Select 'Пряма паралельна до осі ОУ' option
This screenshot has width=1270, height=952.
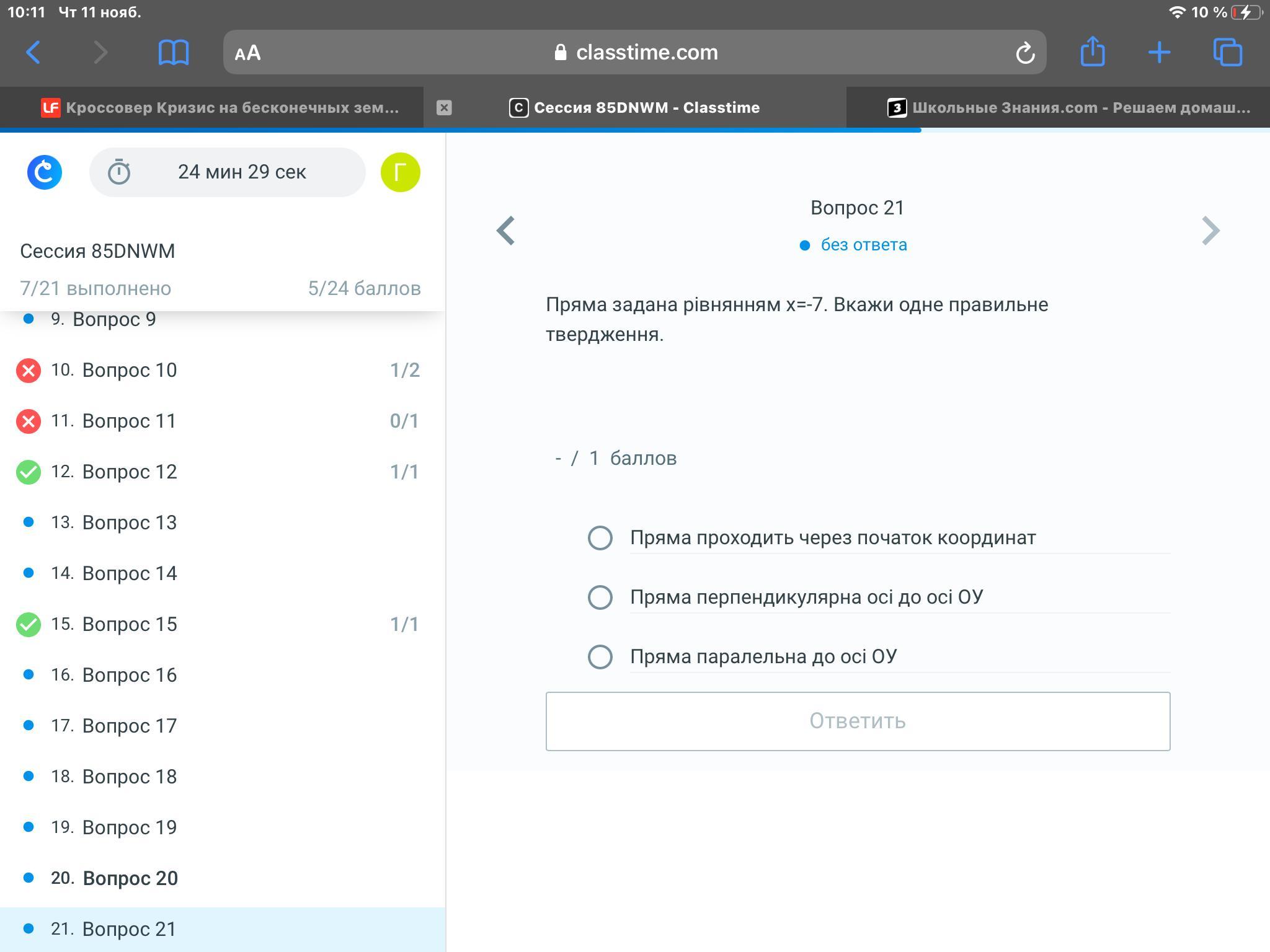(600, 657)
